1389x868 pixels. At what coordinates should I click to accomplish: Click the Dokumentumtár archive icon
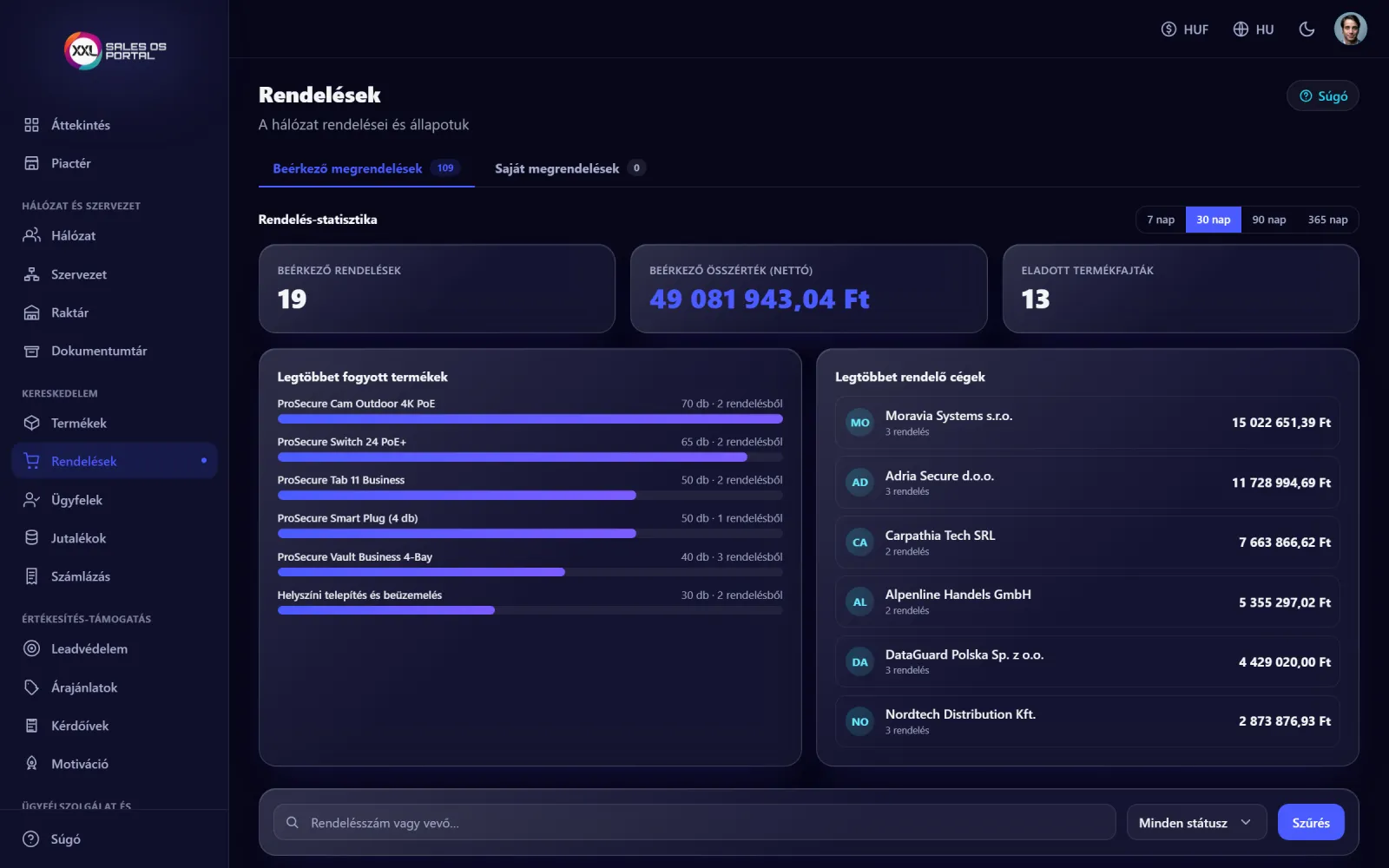point(31,351)
